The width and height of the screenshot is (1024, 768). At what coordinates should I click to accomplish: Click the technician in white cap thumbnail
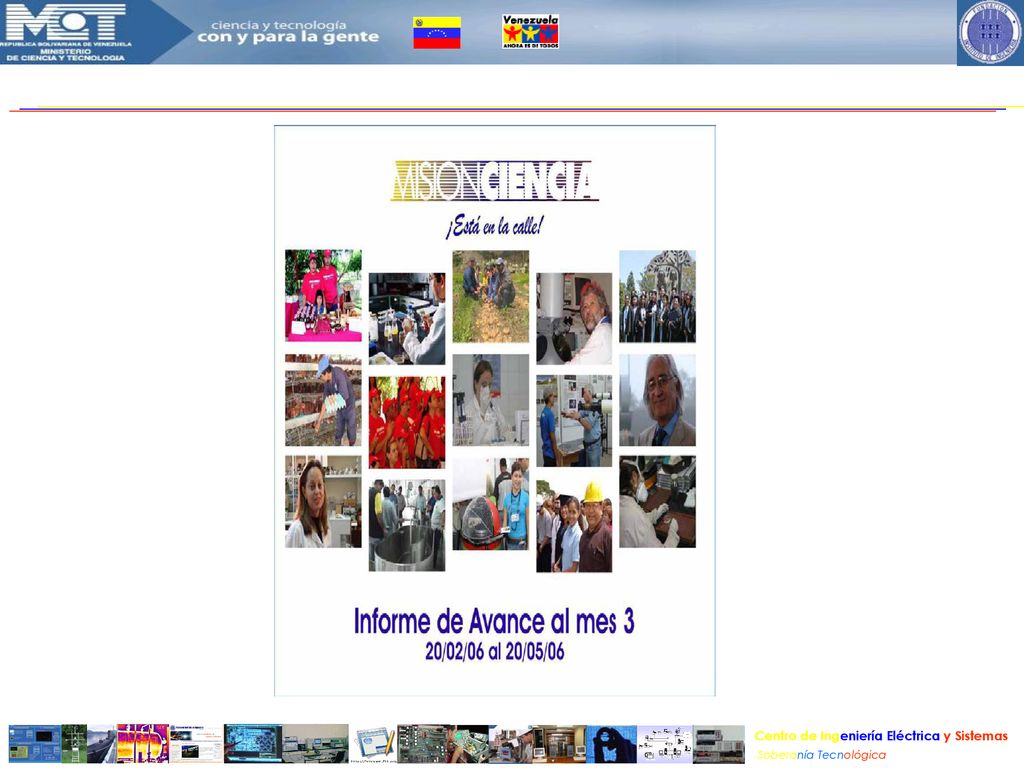tap(511, 744)
